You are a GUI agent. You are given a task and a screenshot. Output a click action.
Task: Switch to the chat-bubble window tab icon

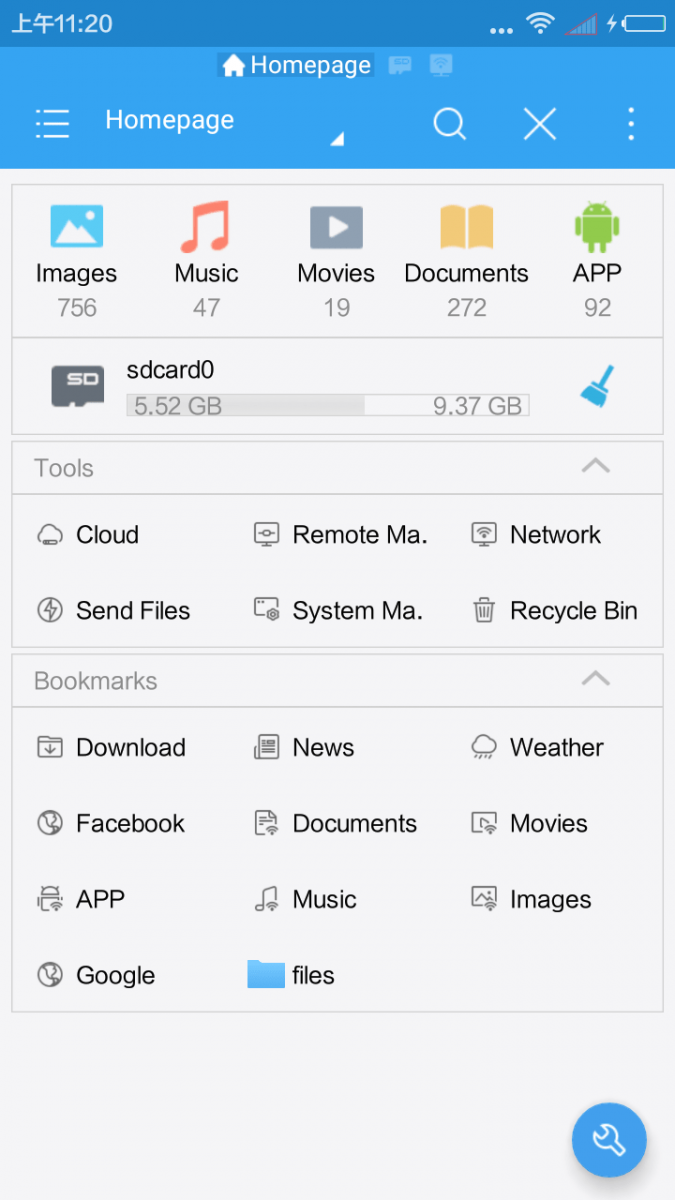pyautogui.click(x=400, y=66)
